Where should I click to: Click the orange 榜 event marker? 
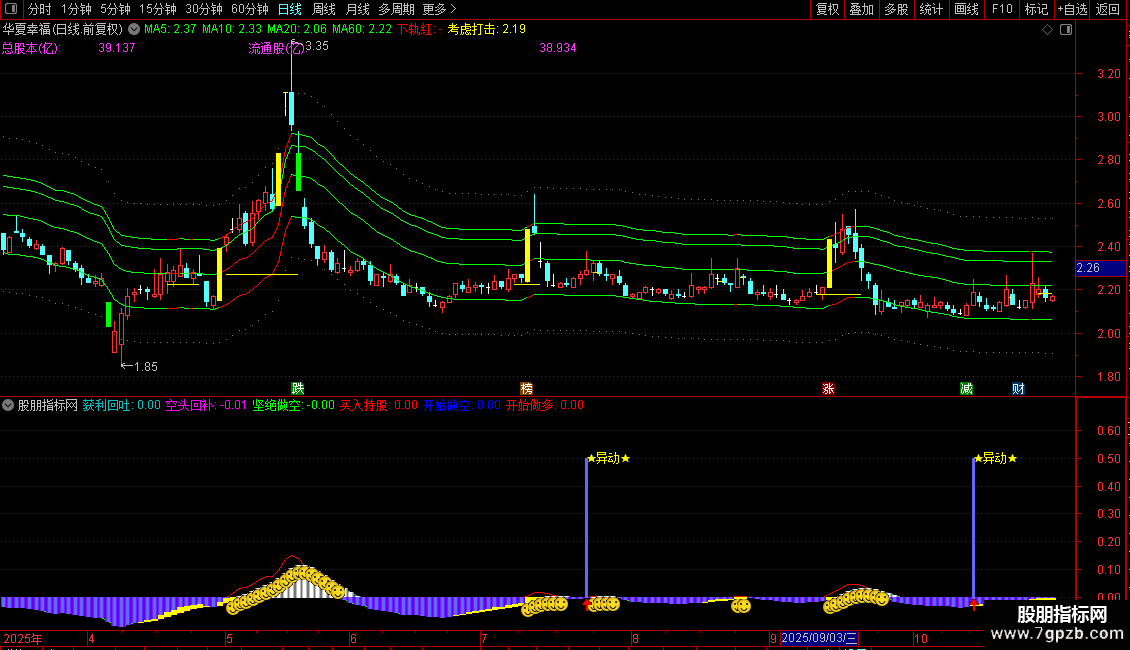coord(526,388)
